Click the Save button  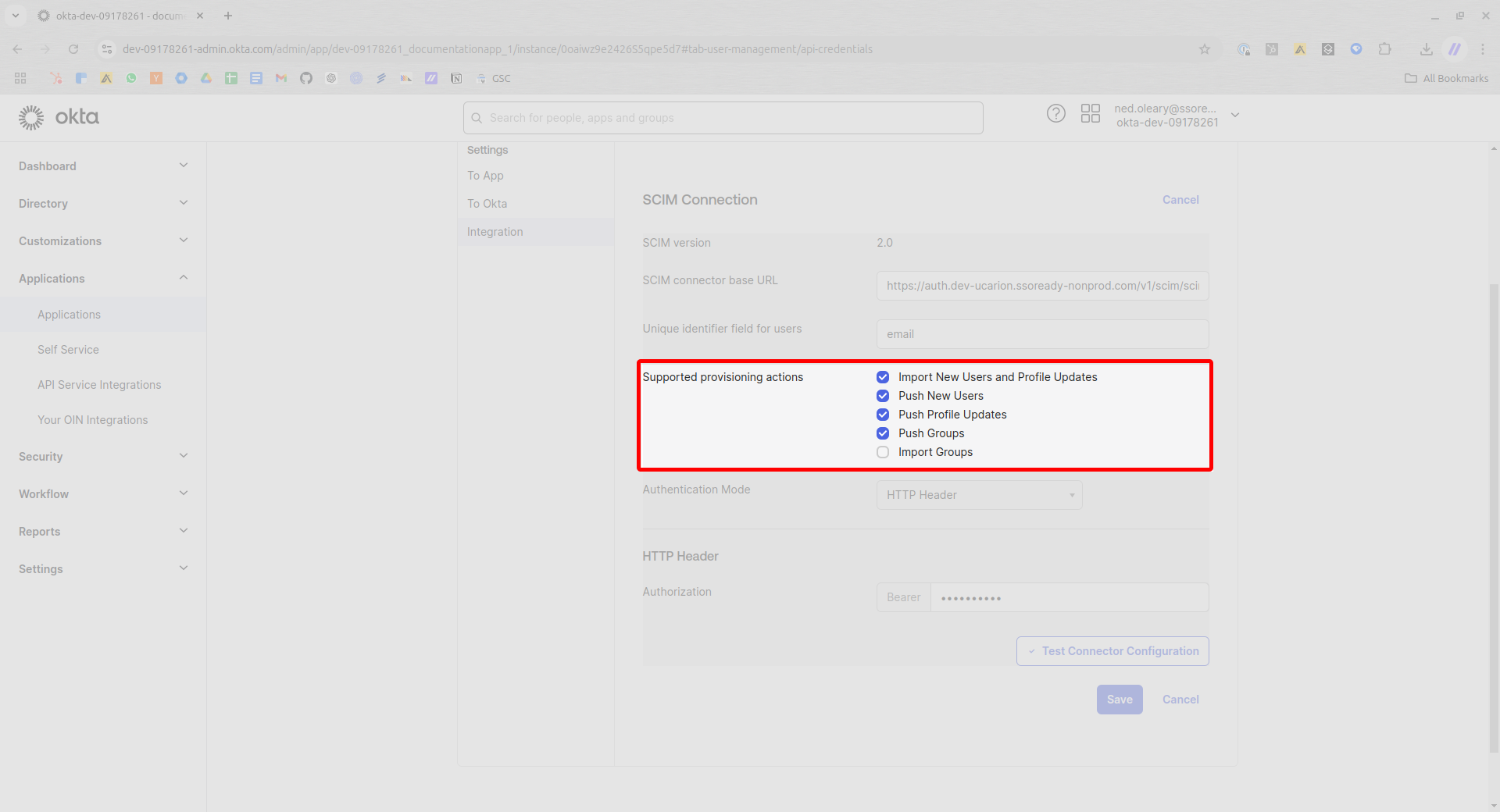[1119, 700]
